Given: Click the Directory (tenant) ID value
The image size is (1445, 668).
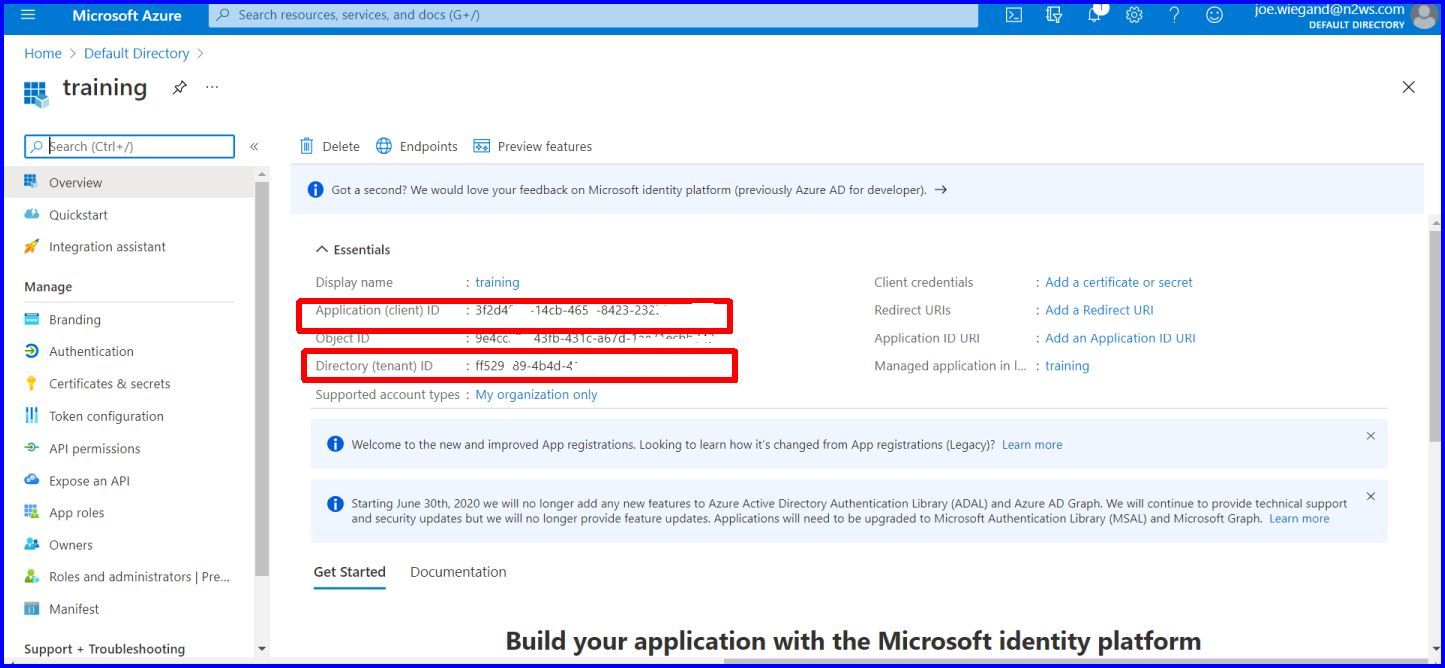Looking at the screenshot, I should click(x=526, y=366).
